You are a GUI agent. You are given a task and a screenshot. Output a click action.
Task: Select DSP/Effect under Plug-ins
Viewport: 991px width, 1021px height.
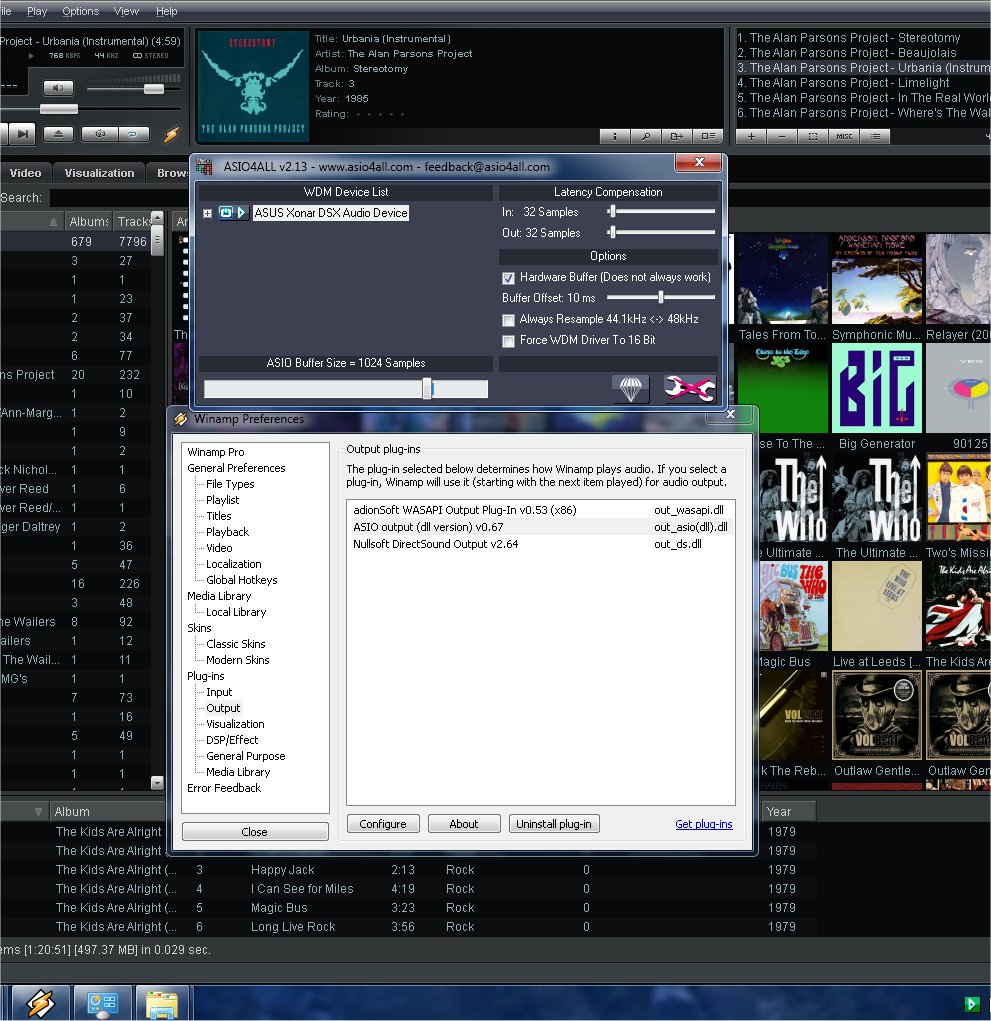coord(232,740)
